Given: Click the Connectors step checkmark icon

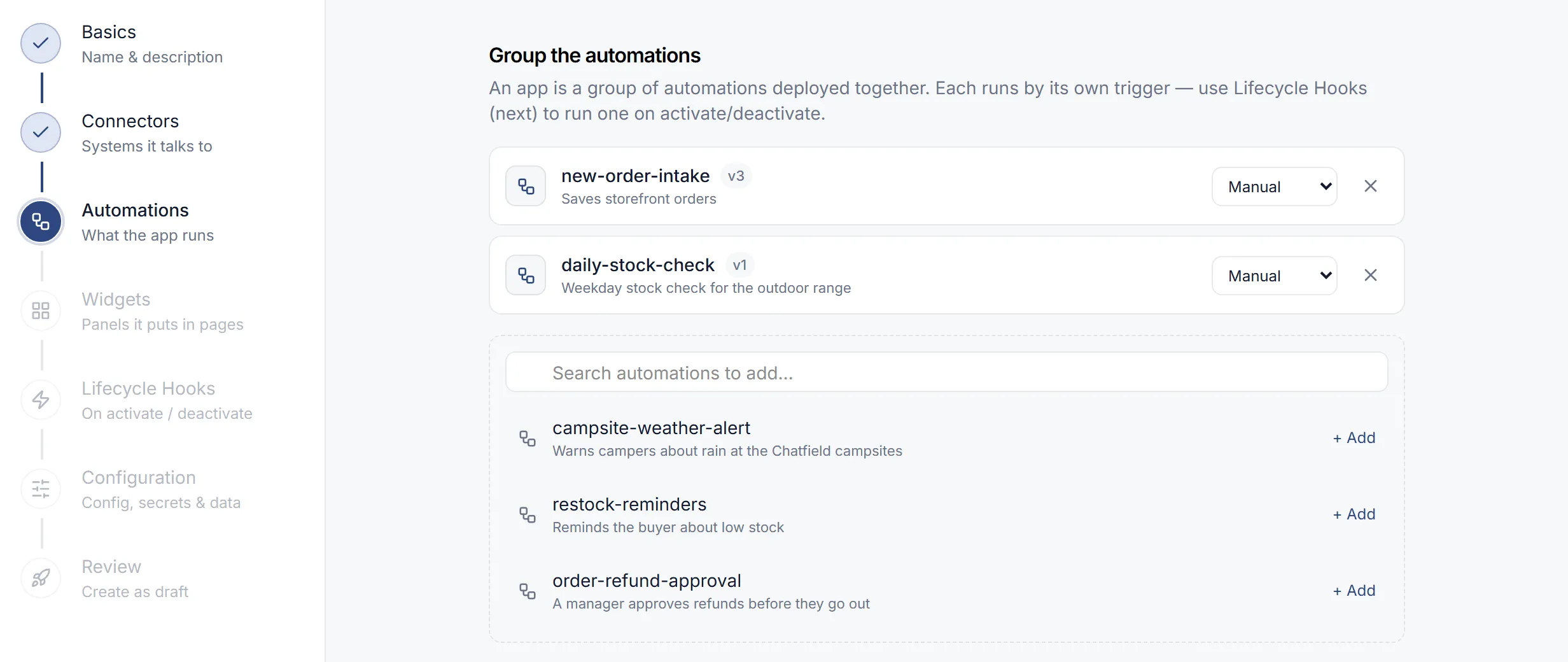Looking at the screenshot, I should pyautogui.click(x=41, y=132).
